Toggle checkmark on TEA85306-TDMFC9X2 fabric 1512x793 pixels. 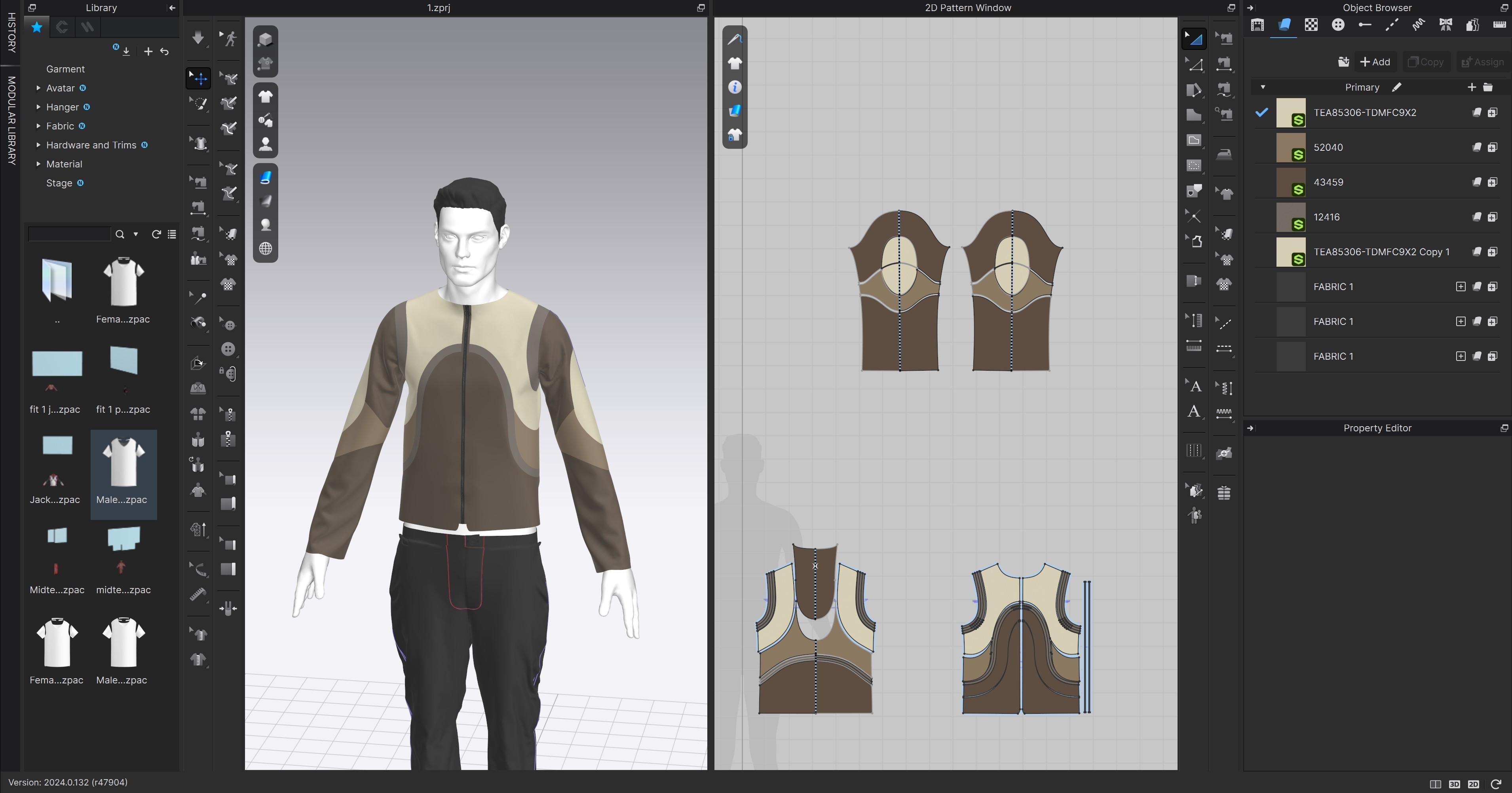pos(1261,112)
